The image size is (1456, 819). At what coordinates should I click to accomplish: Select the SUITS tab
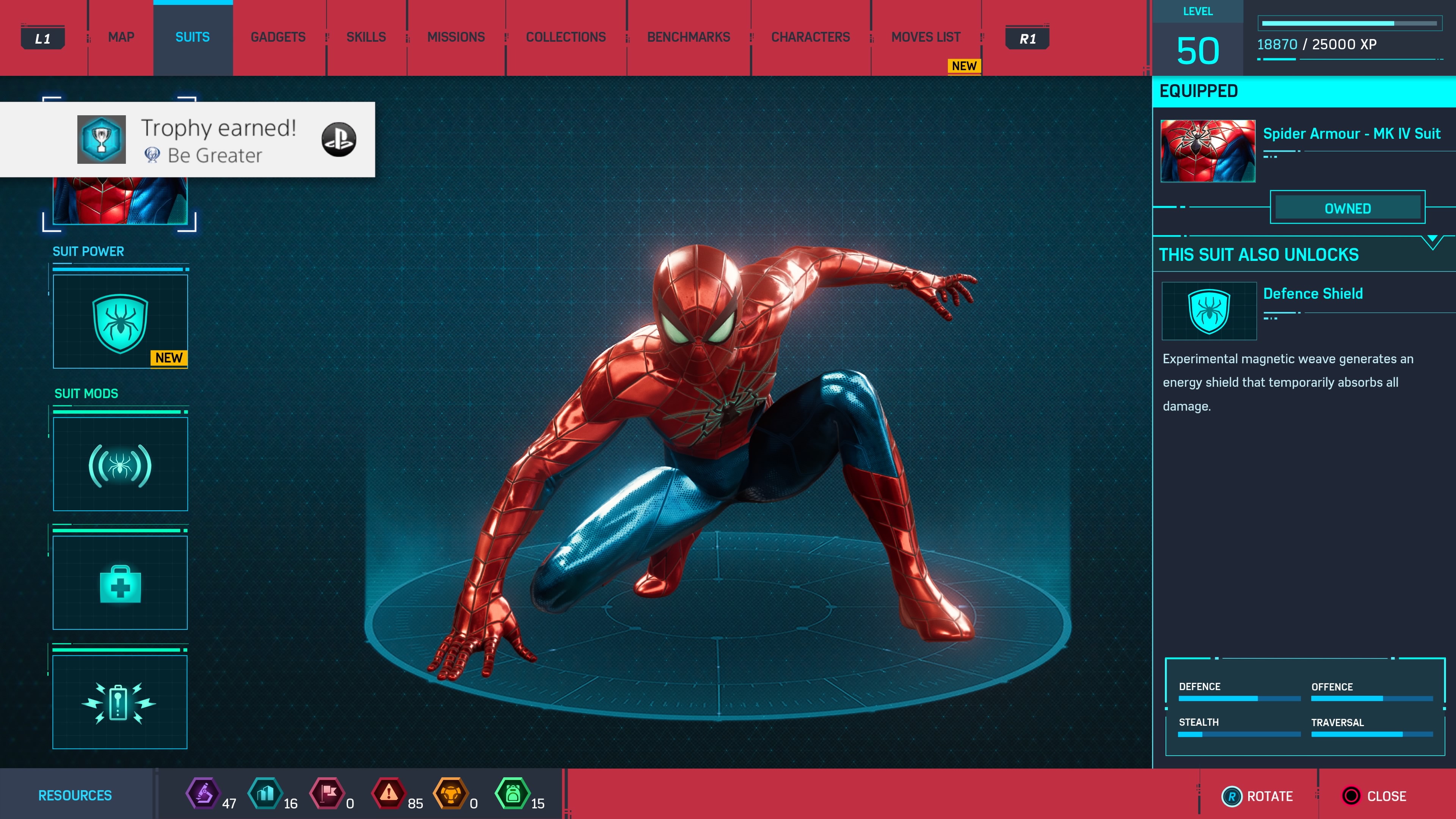(193, 37)
